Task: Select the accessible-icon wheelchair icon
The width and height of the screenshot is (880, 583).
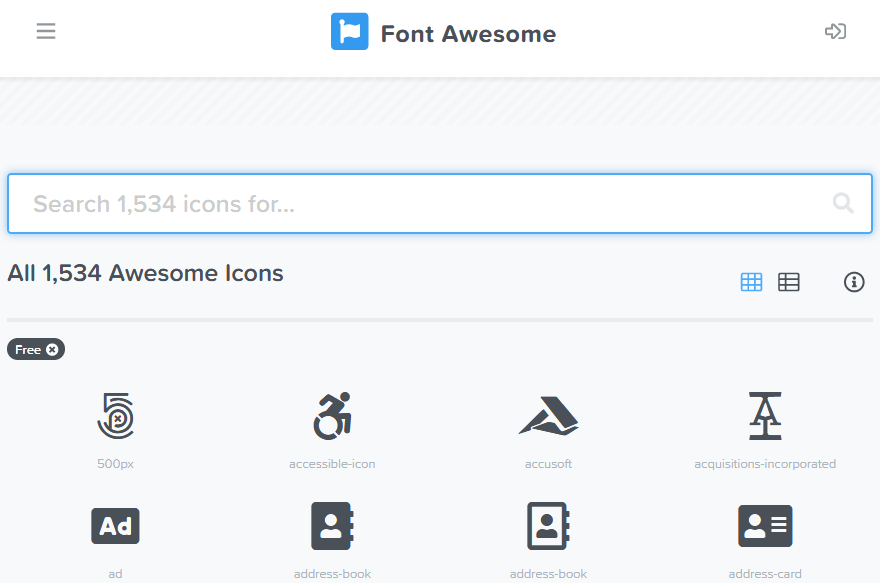Action: point(332,416)
